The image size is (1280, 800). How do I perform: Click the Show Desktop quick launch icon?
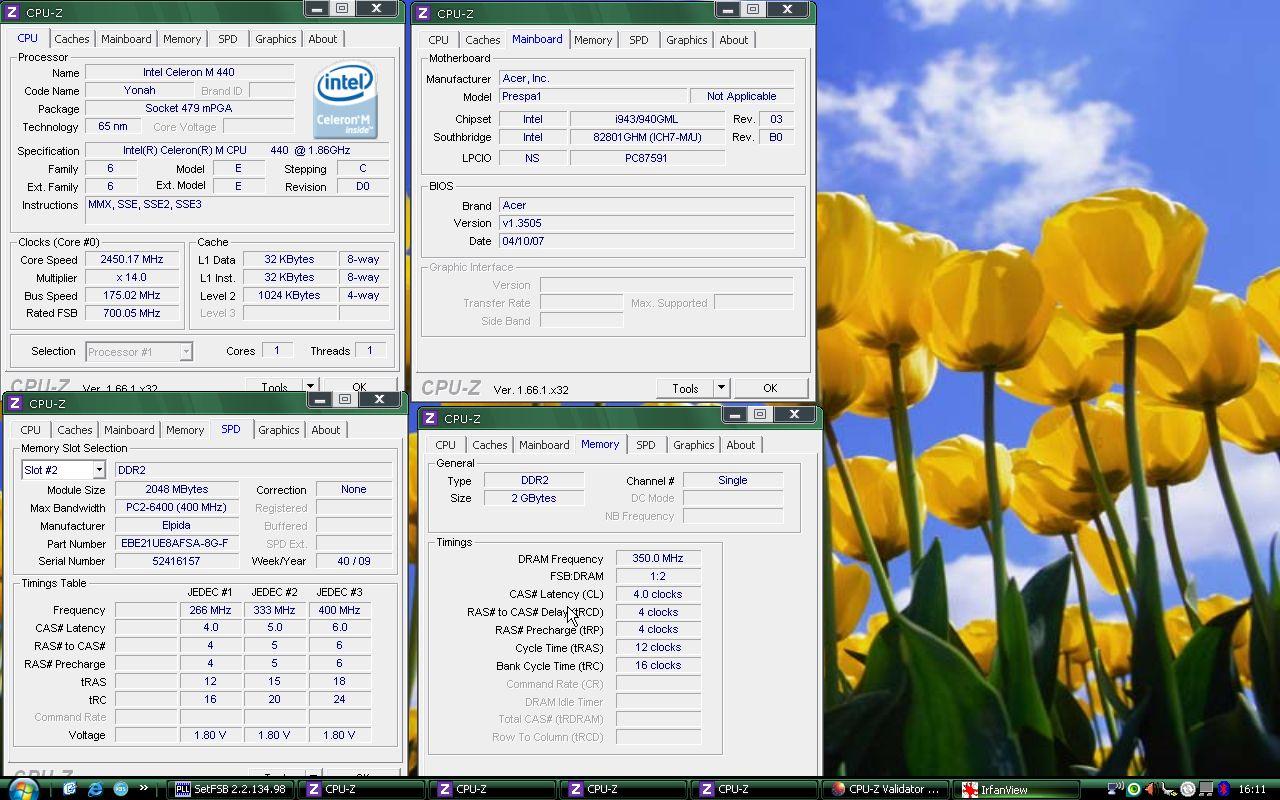coord(70,789)
